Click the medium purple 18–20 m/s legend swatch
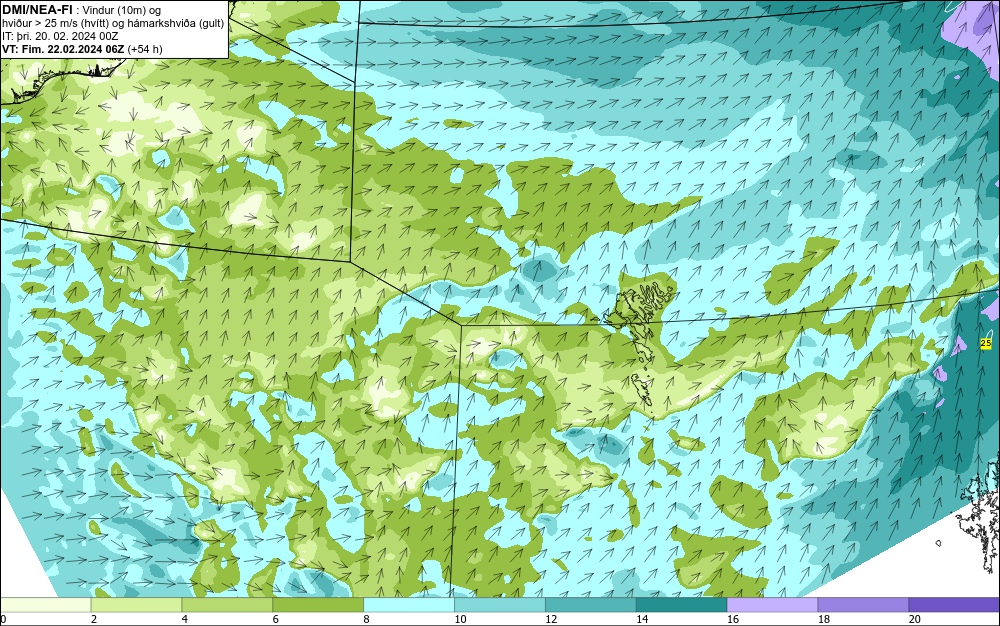The height and width of the screenshot is (626, 1000). [x=864, y=605]
